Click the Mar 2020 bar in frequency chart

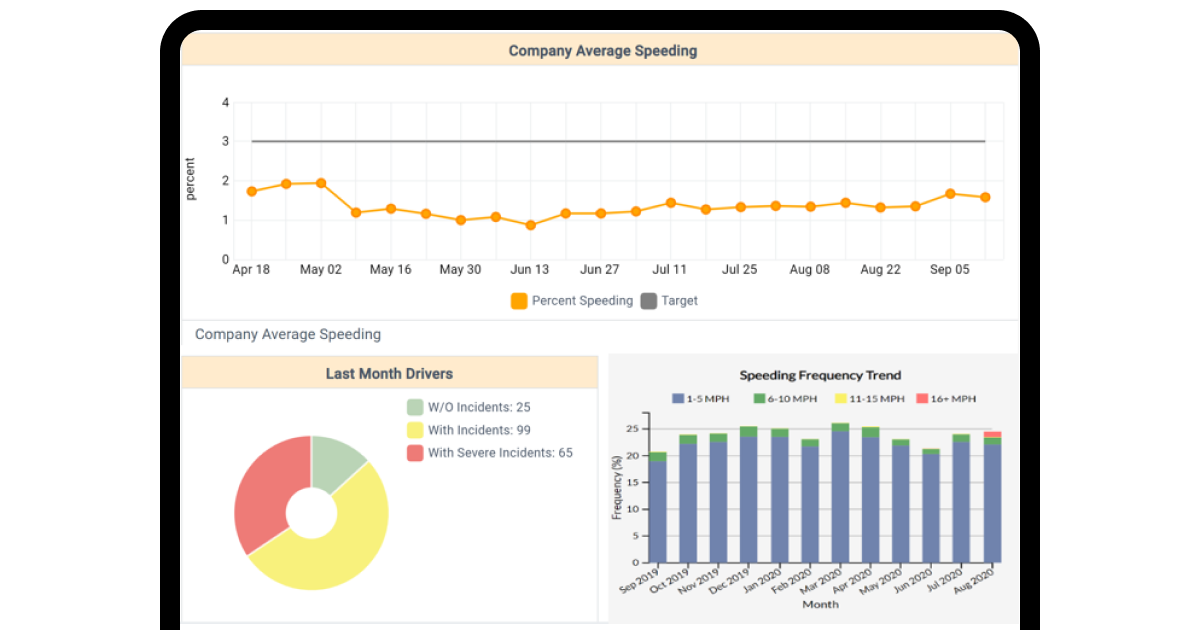[x=840, y=493]
